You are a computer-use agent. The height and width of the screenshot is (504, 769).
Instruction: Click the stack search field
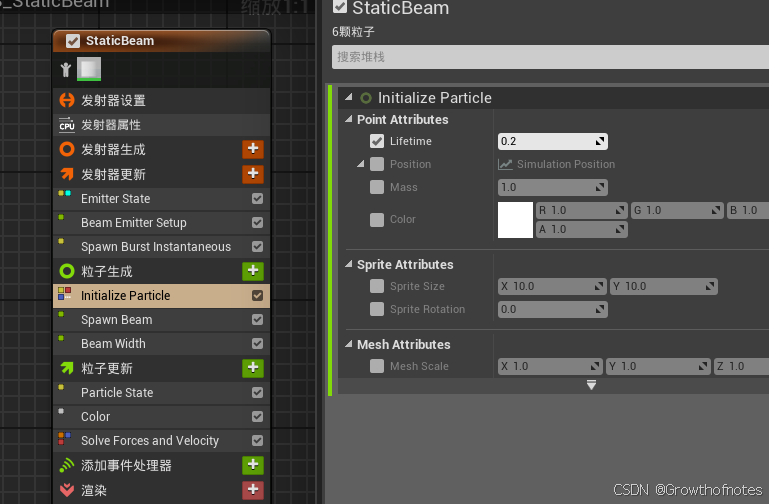550,57
